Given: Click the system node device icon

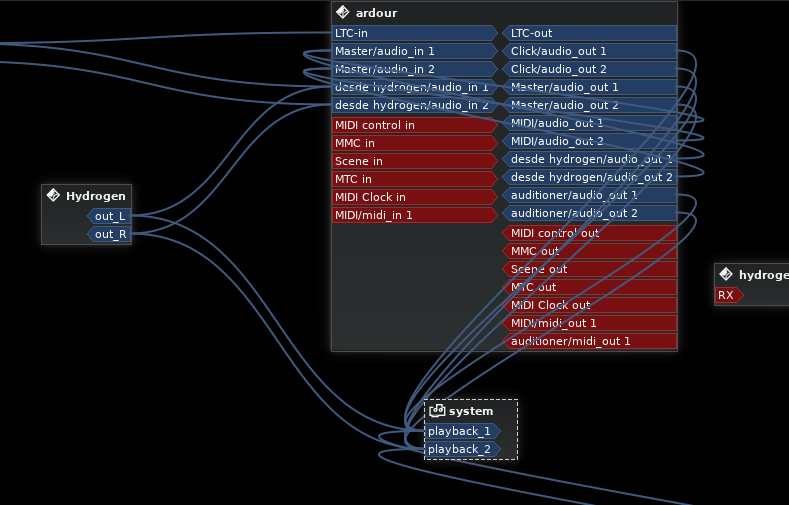Looking at the screenshot, I should [436, 411].
